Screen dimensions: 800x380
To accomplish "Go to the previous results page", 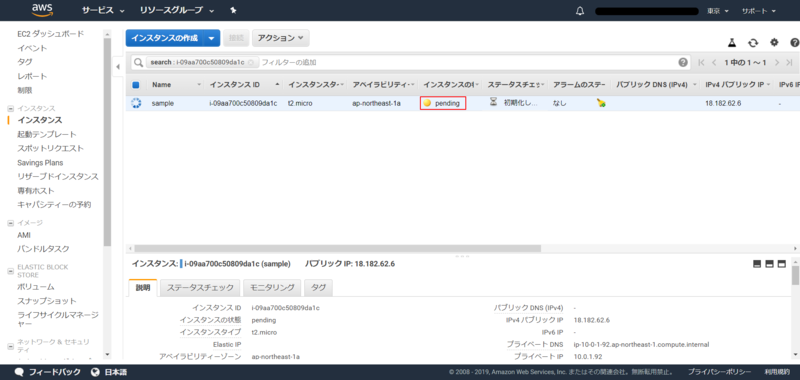I will tap(714, 62).
